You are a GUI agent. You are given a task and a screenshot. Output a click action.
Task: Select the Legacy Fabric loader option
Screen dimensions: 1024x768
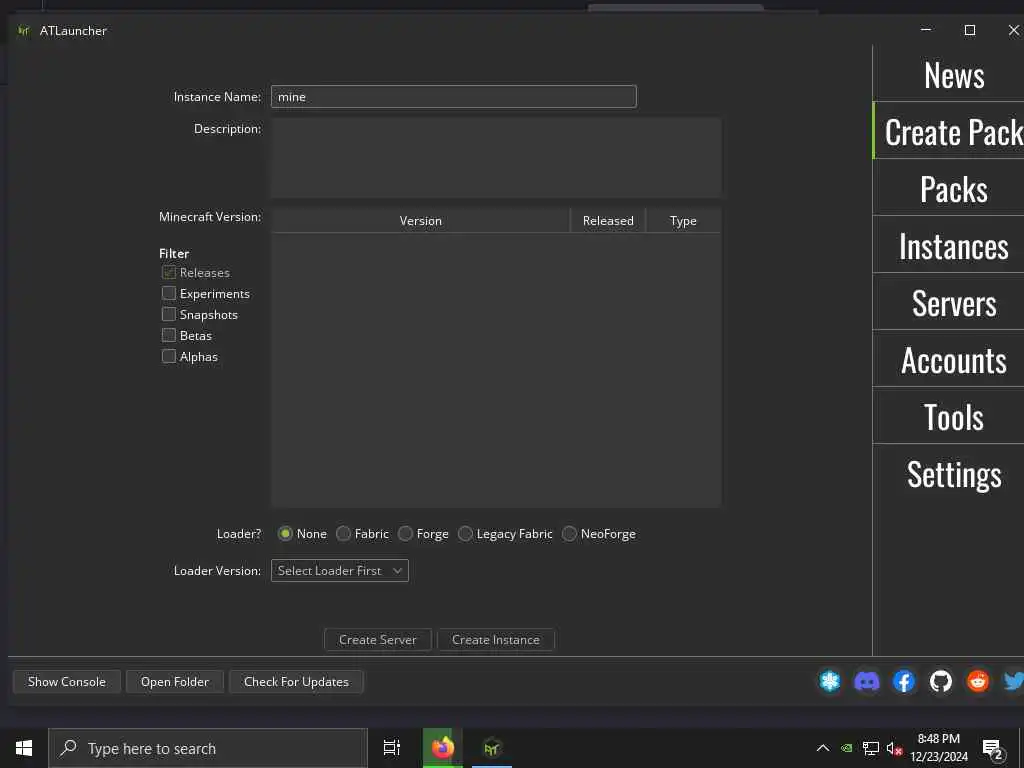click(x=465, y=534)
